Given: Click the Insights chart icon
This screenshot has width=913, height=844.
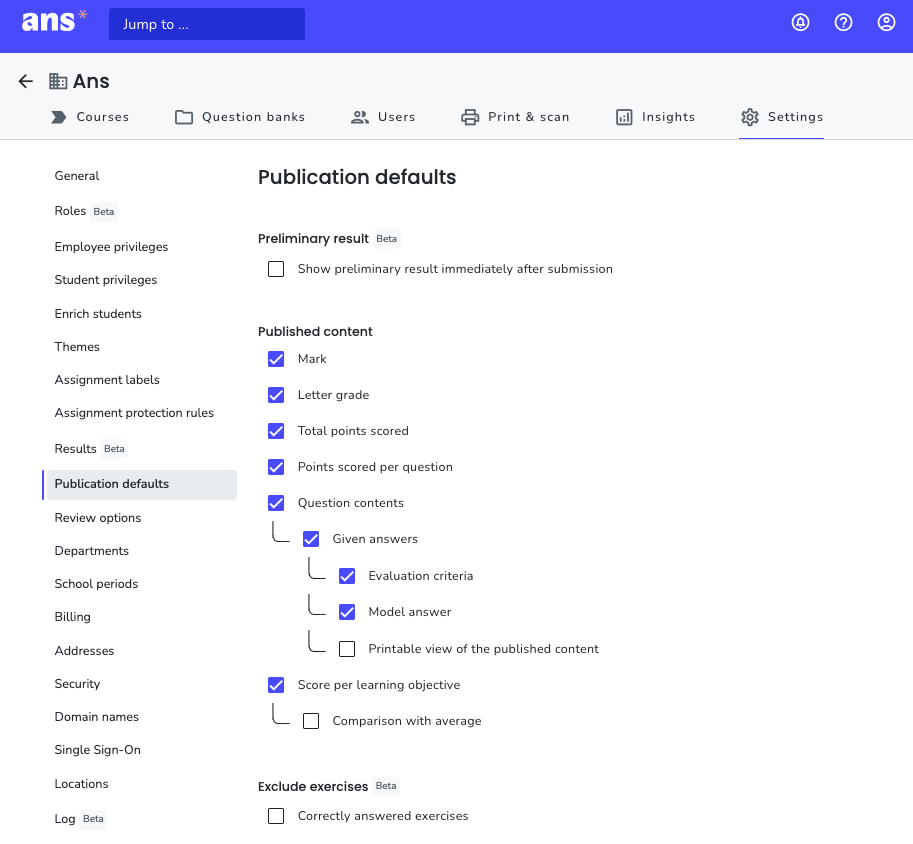Looking at the screenshot, I should 624,117.
